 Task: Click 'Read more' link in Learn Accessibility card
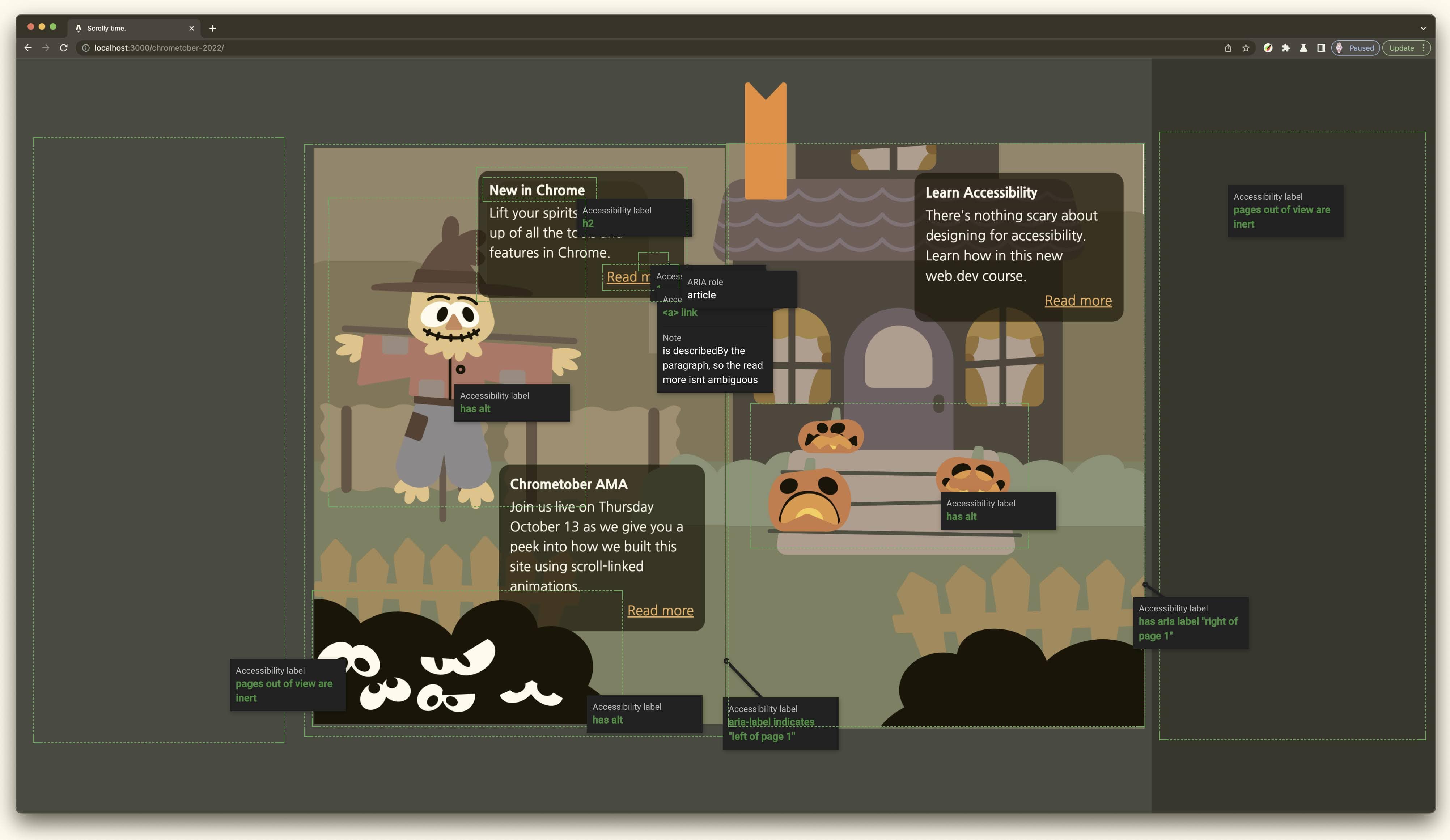click(x=1078, y=300)
